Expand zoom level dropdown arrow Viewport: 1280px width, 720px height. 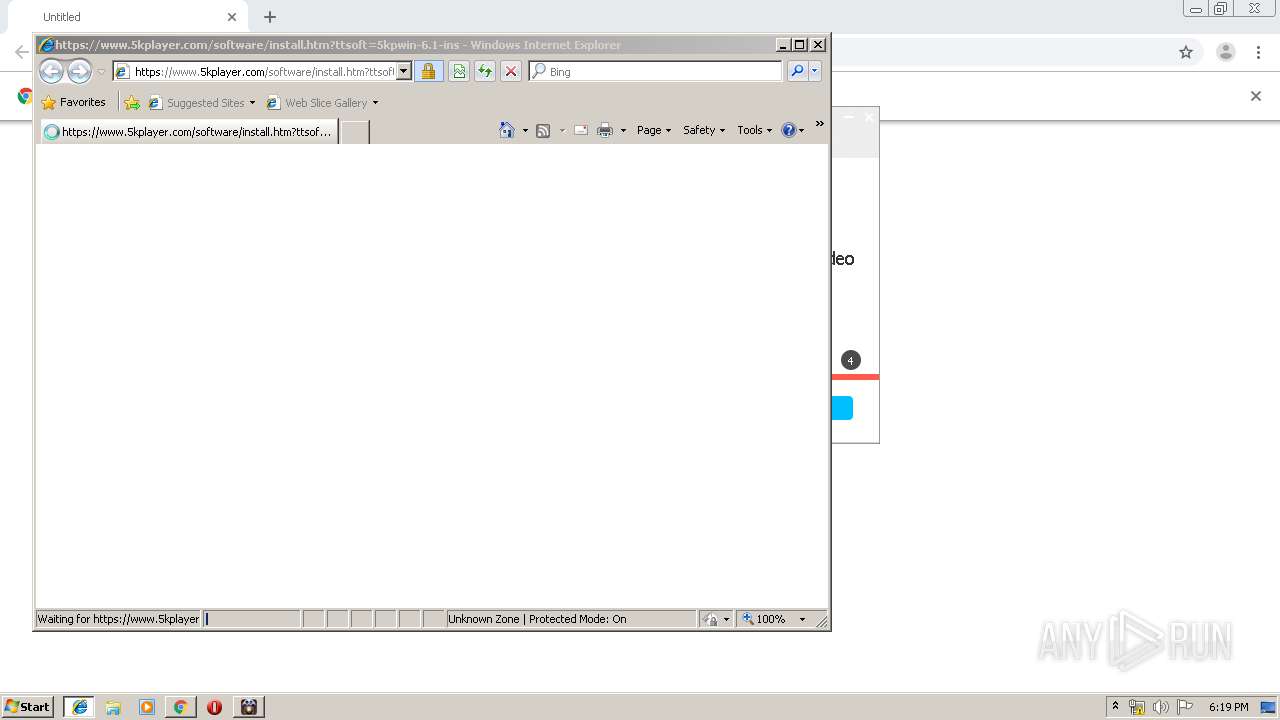coord(802,619)
